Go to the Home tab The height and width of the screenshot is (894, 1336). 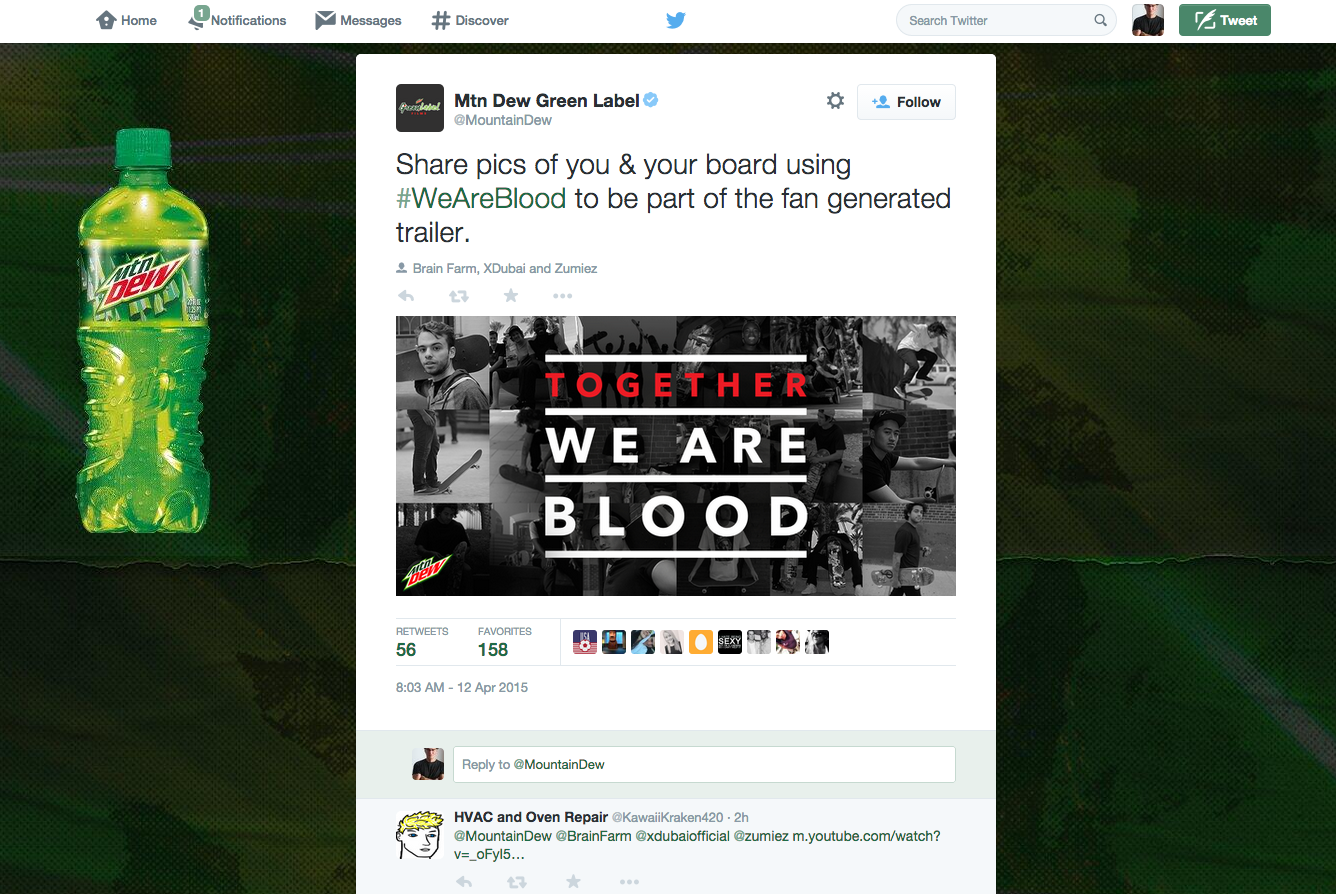click(126, 20)
